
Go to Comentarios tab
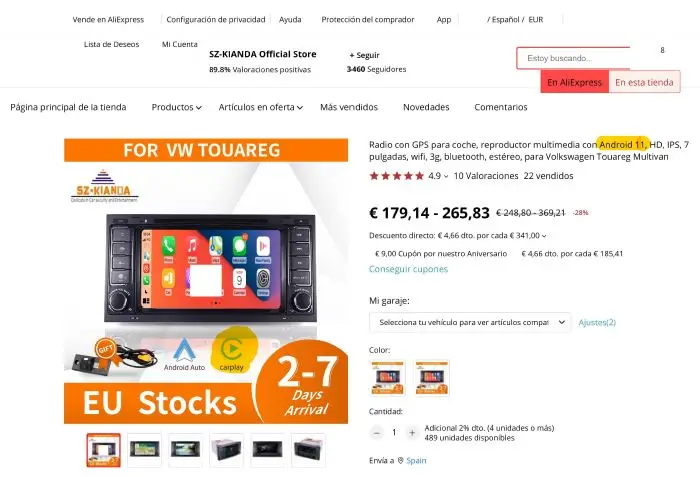tap(501, 107)
